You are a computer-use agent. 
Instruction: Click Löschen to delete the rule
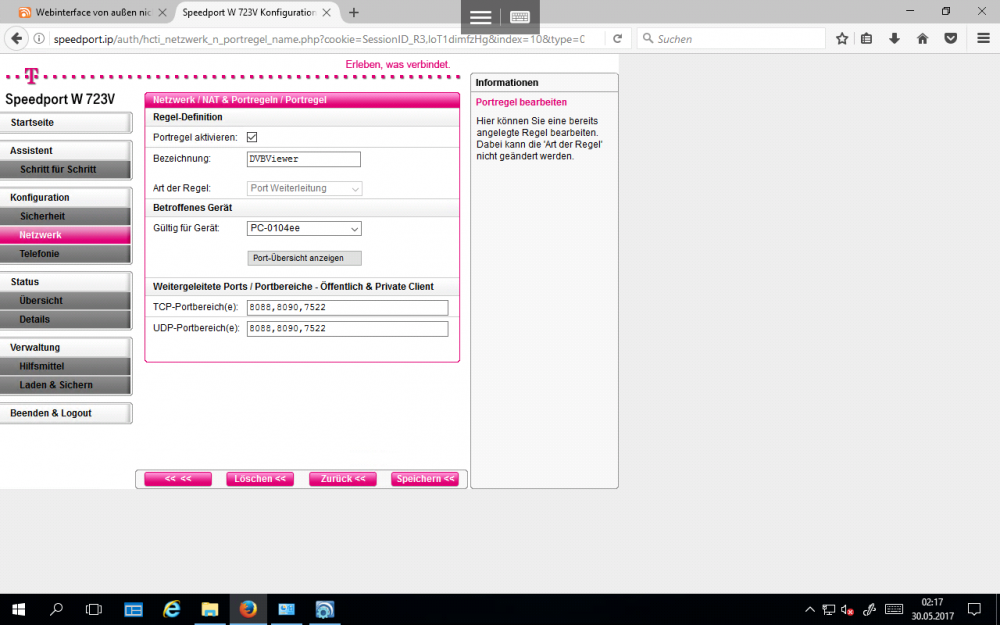click(x=260, y=479)
